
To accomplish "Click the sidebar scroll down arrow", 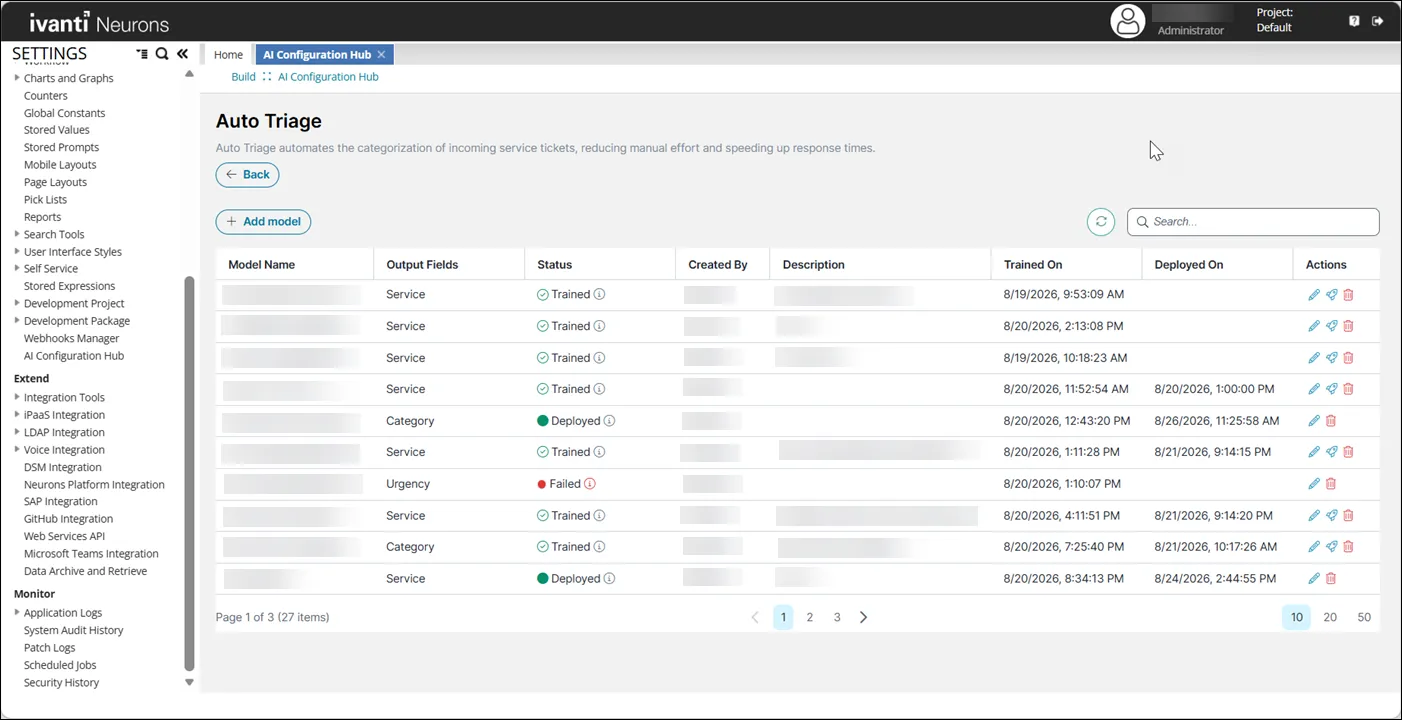I will 189,682.
